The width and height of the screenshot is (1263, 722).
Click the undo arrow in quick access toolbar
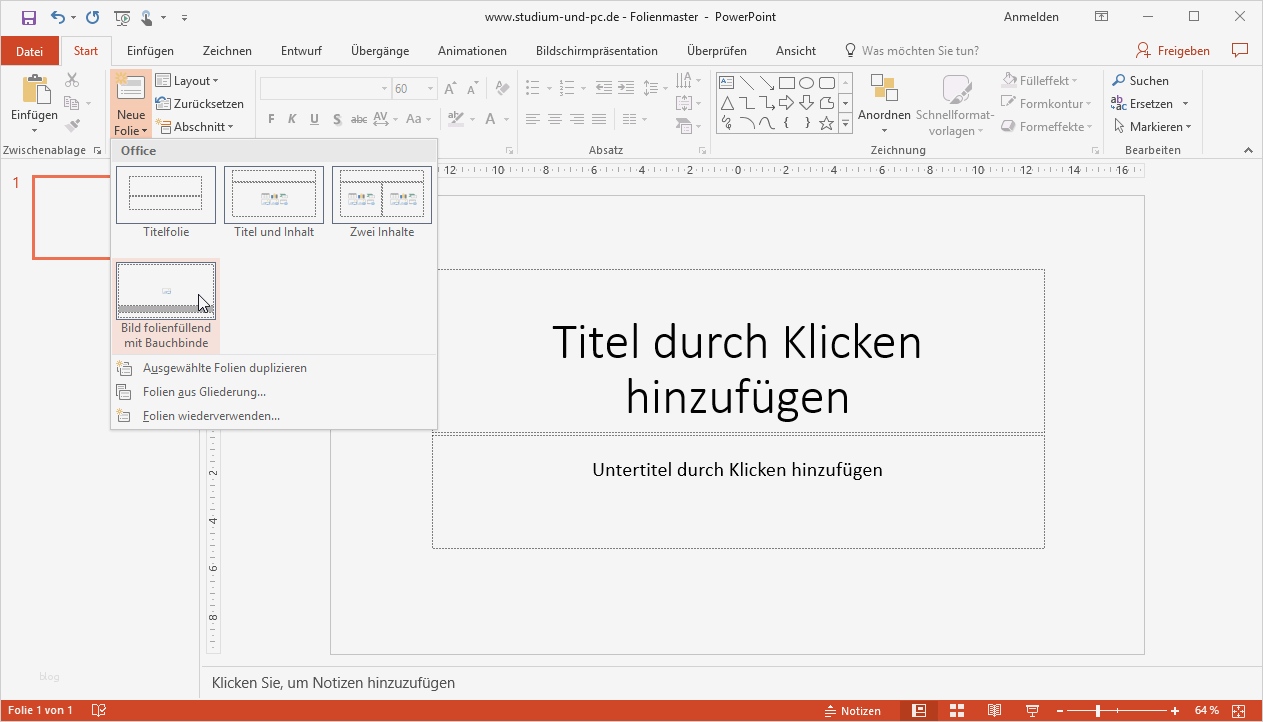point(58,17)
